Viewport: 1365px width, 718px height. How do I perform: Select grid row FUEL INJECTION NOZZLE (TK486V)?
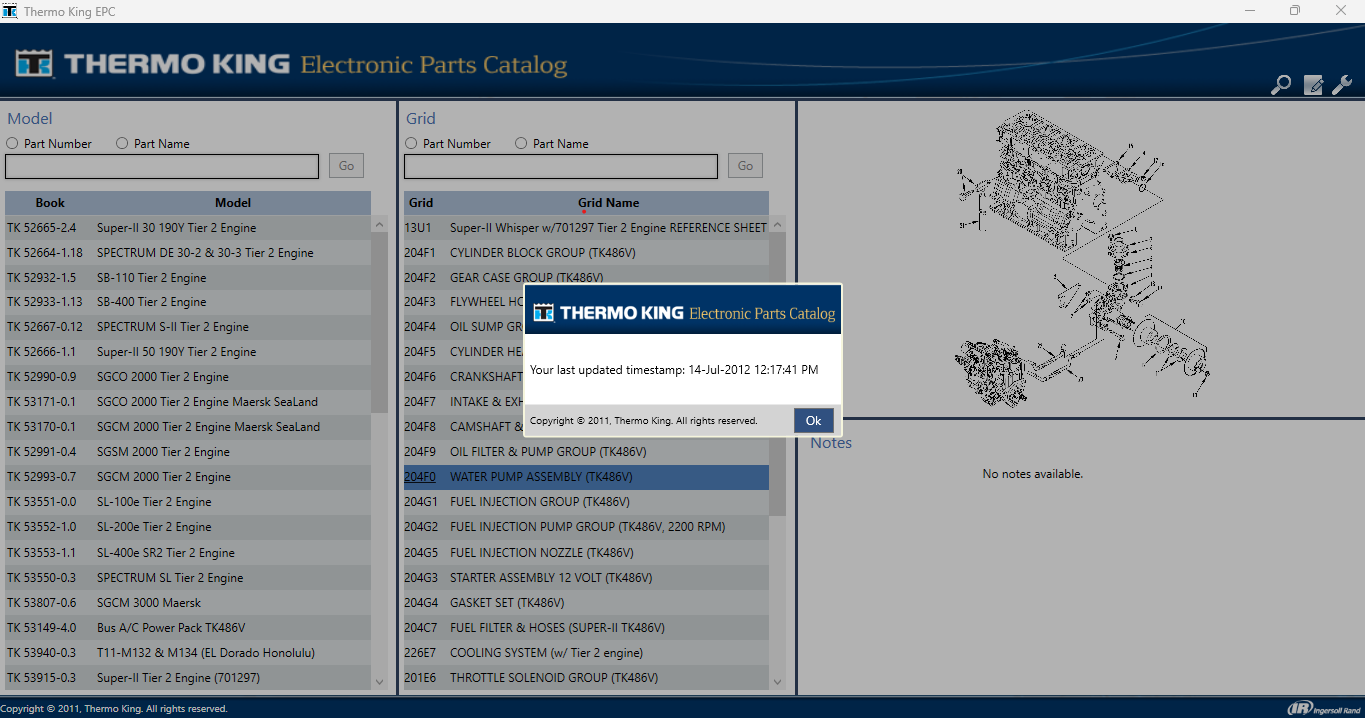pyautogui.click(x=586, y=553)
